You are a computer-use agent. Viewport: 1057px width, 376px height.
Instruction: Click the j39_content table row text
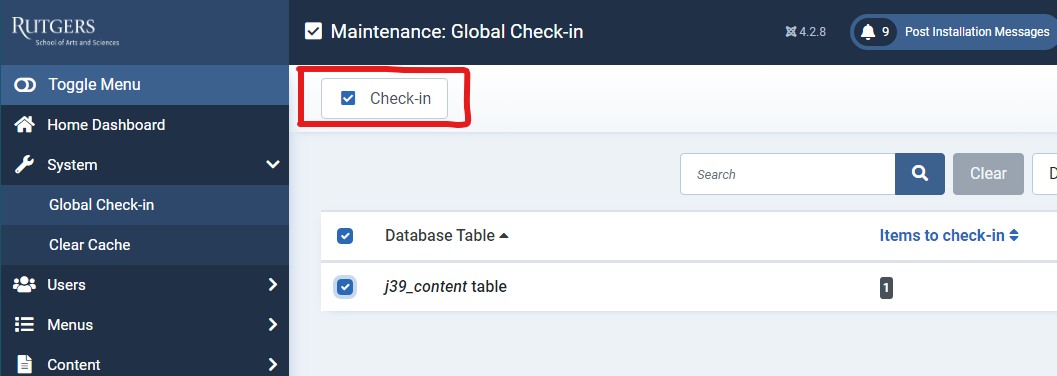pos(446,286)
